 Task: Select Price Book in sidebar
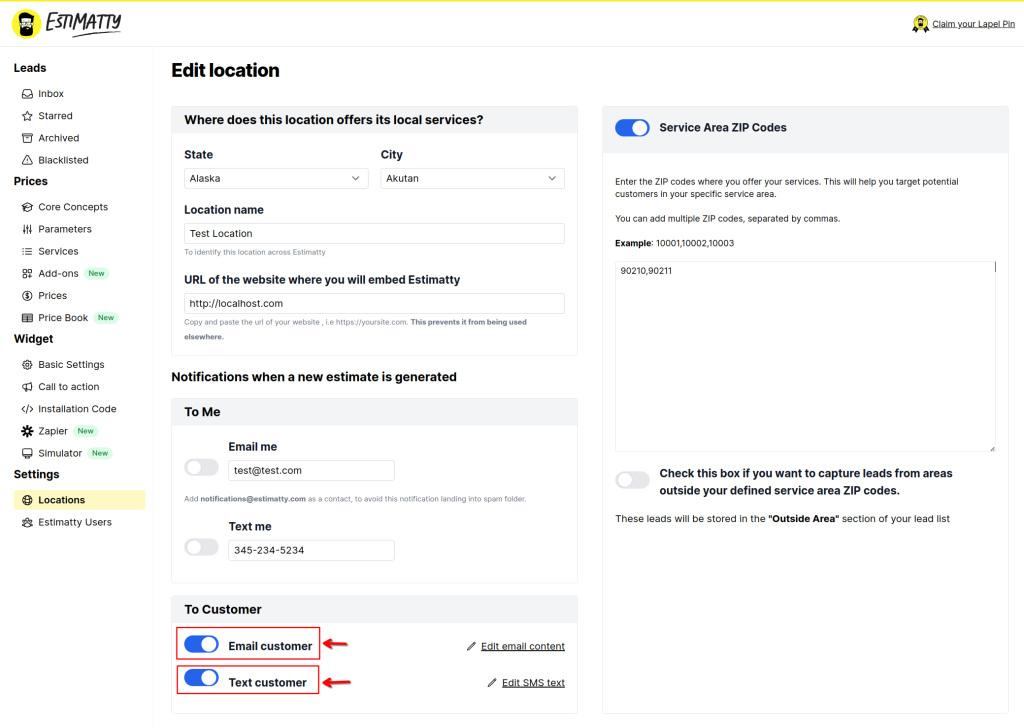point(63,319)
